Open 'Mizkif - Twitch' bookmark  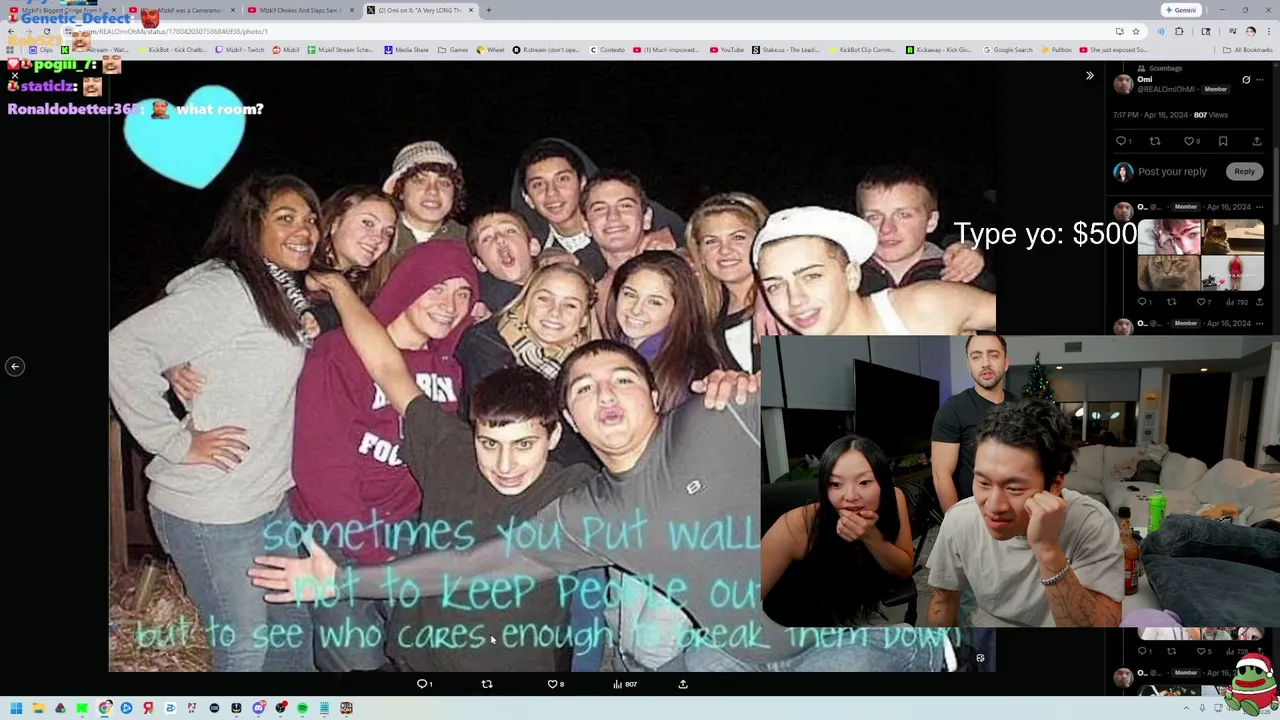(240, 50)
